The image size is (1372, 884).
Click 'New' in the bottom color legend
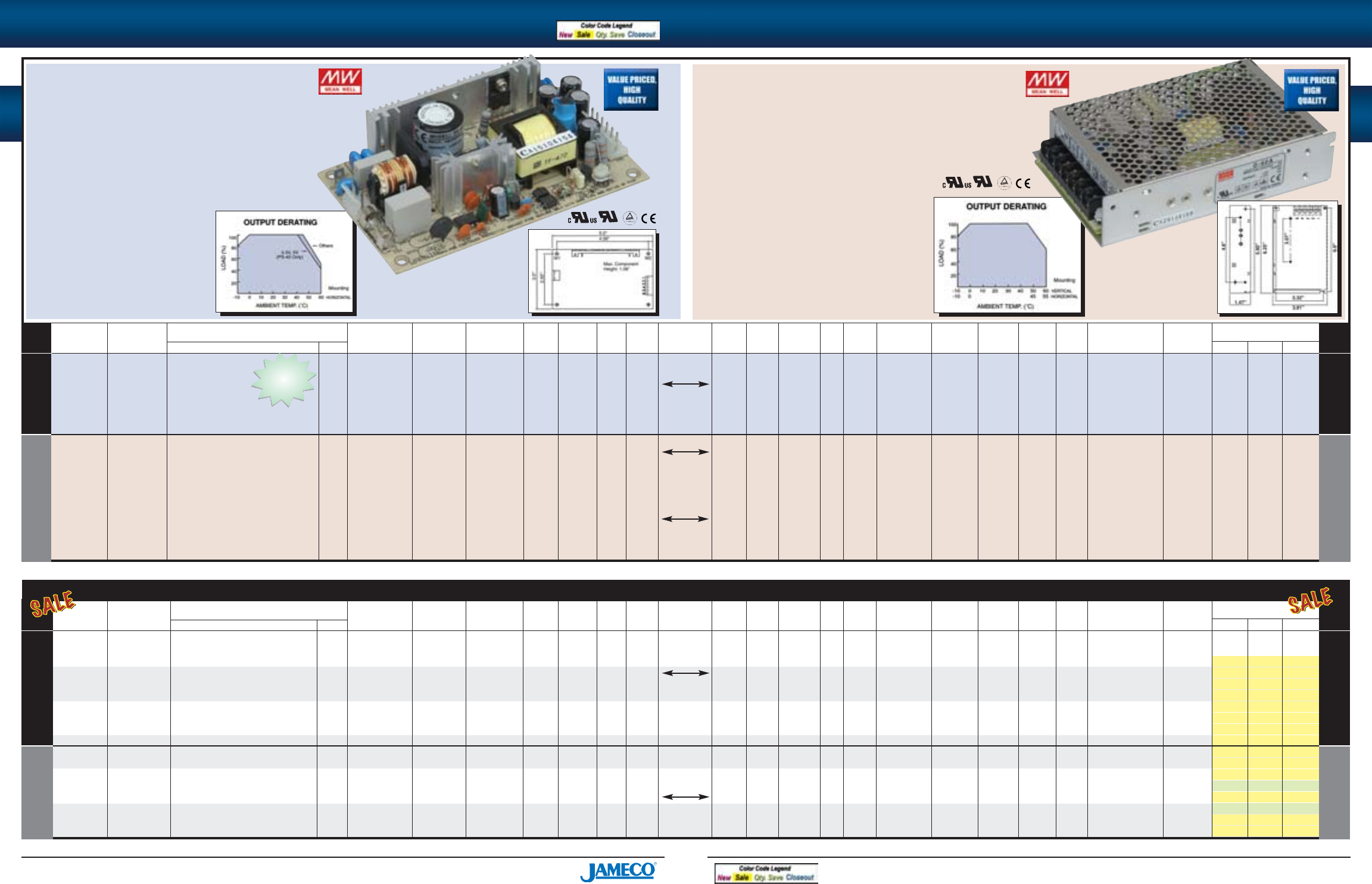pos(724,878)
